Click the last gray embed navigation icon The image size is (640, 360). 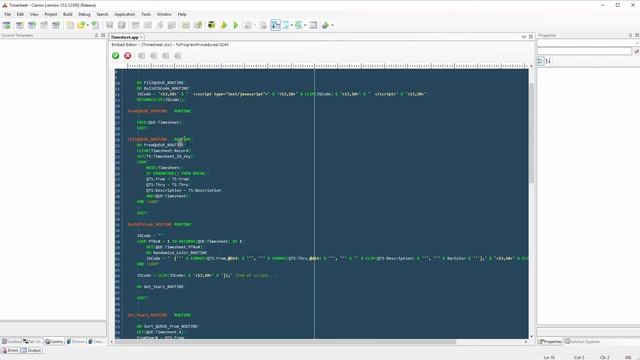(178, 56)
